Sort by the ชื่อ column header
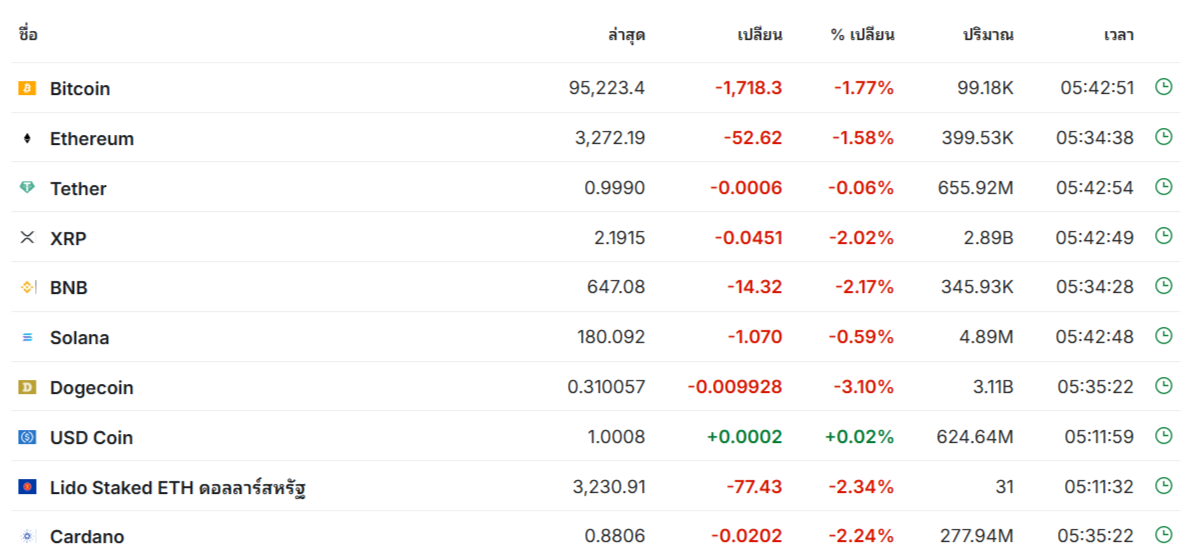Screen dimensions: 1186x555 point(28,34)
